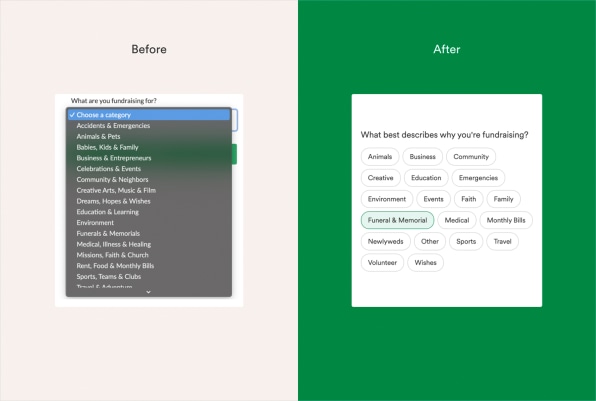The width and height of the screenshot is (596, 401).
Task: Pick the Environment chip
Action: click(387, 199)
